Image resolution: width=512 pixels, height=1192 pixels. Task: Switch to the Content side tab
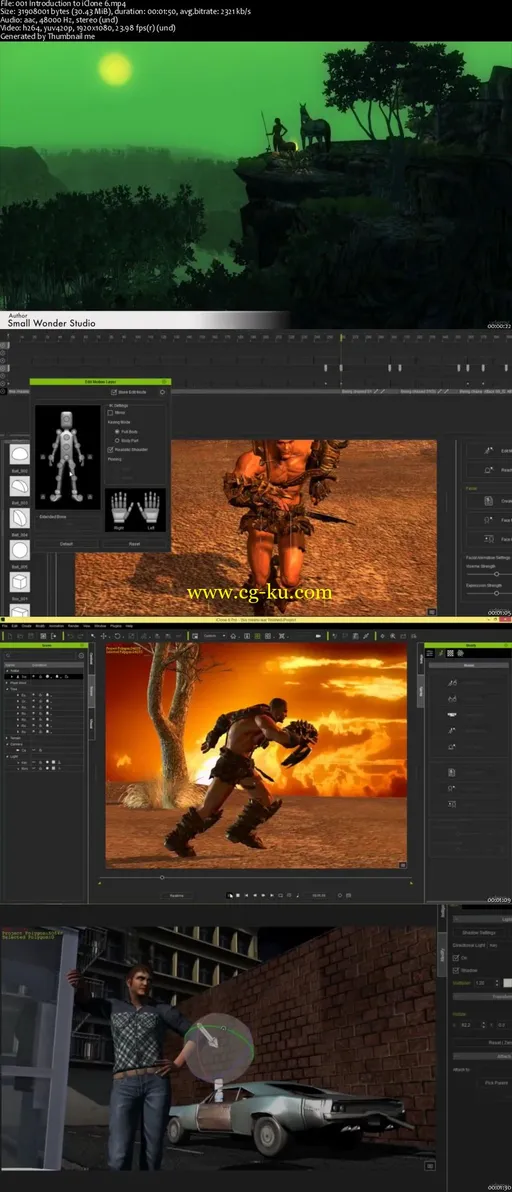tap(91, 658)
